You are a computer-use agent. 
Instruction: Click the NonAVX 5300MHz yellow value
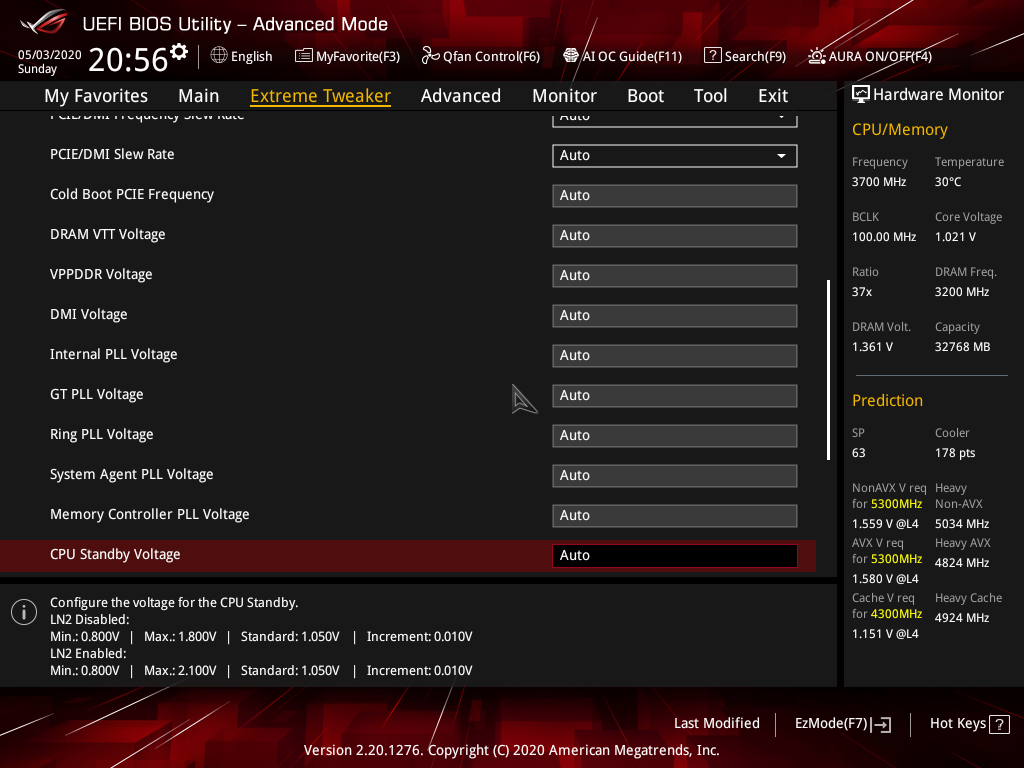coord(896,504)
